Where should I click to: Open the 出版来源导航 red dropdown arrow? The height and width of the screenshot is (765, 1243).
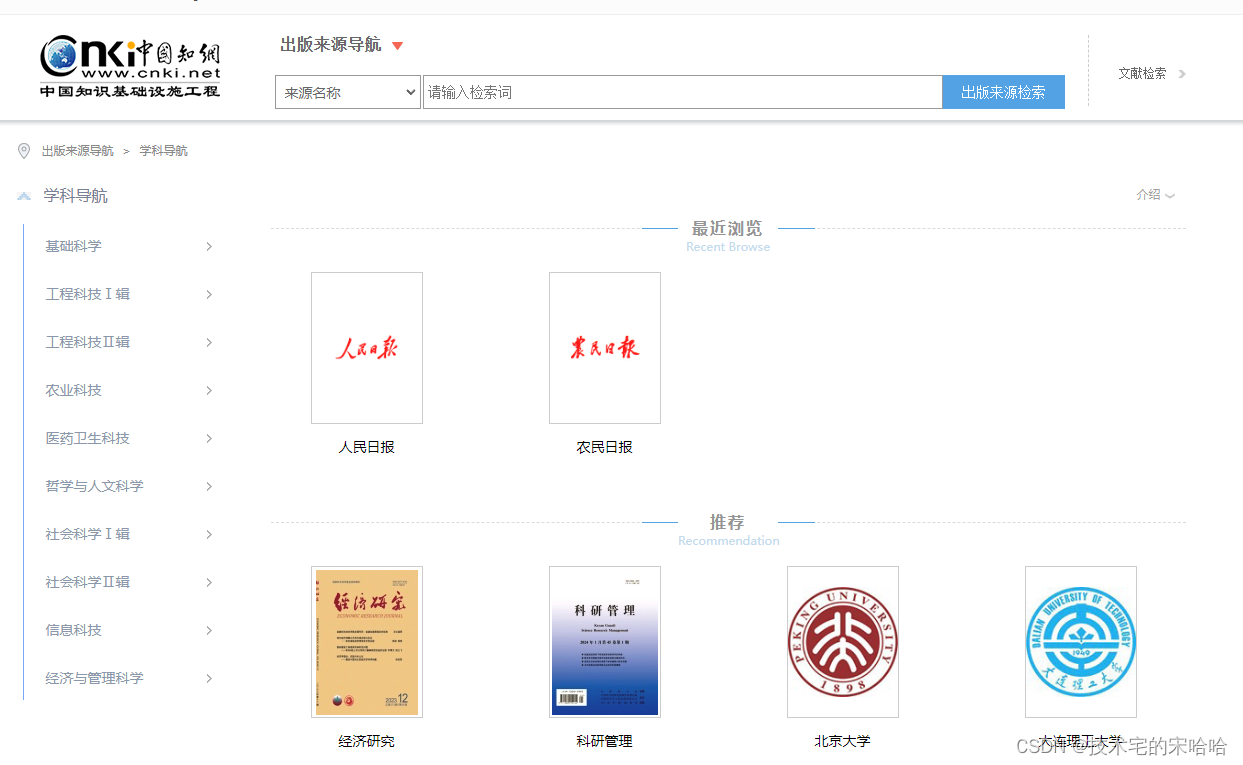click(x=397, y=46)
